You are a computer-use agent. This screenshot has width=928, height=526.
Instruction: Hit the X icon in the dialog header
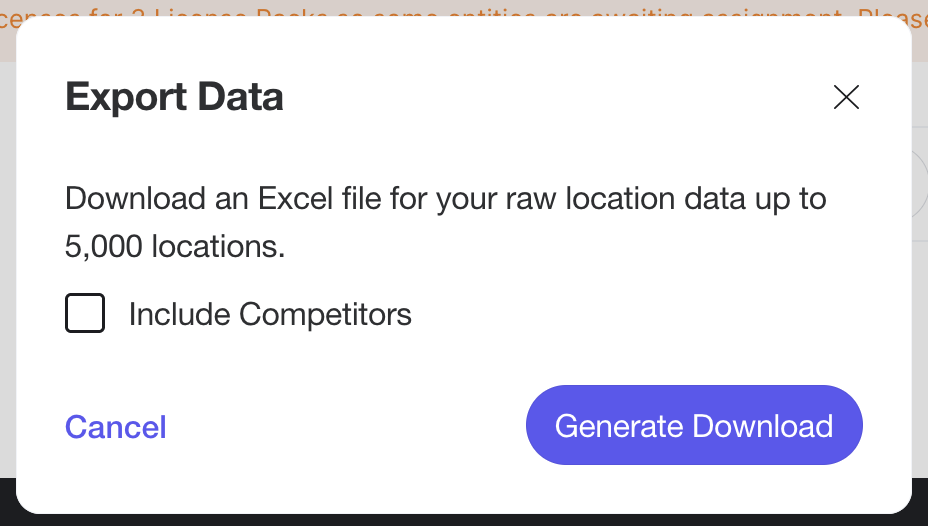pos(846,97)
